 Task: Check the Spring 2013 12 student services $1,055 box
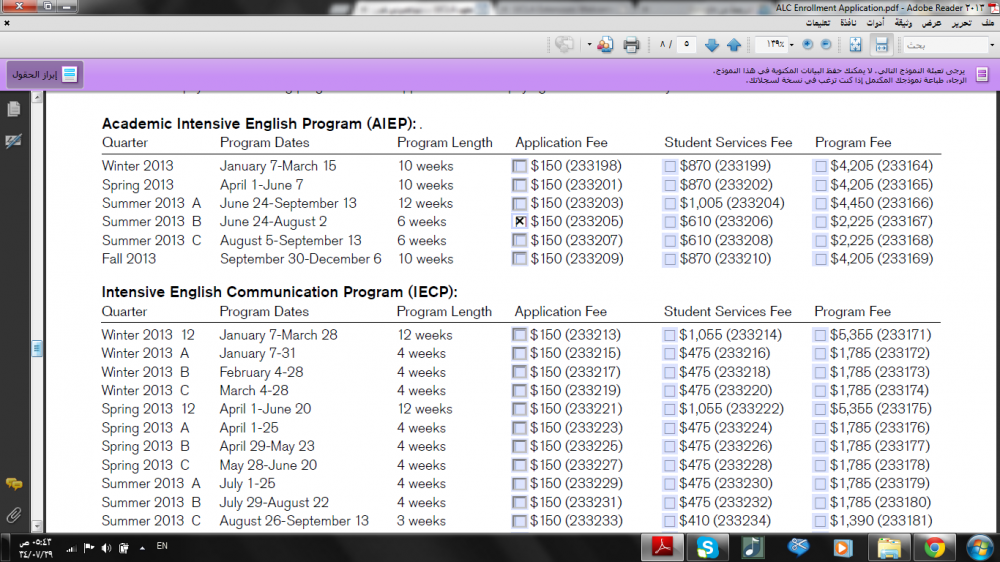click(x=670, y=409)
